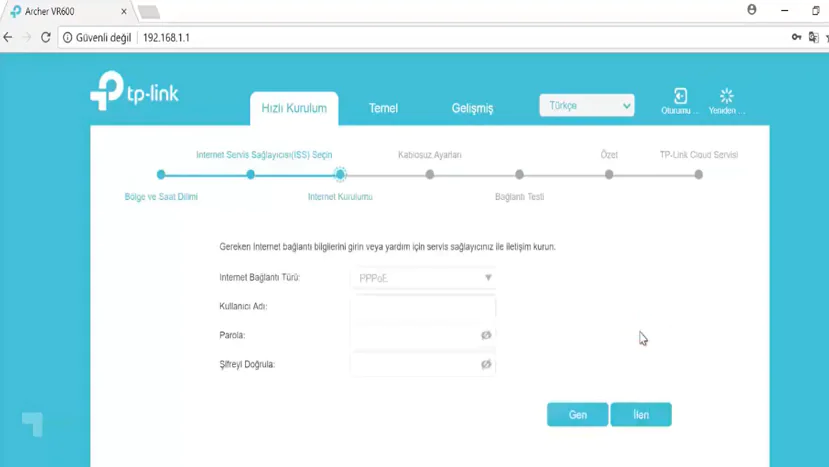Select the Hızlı Kurulum tab
This screenshot has height=467, width=829.
(x=294, y=108)
